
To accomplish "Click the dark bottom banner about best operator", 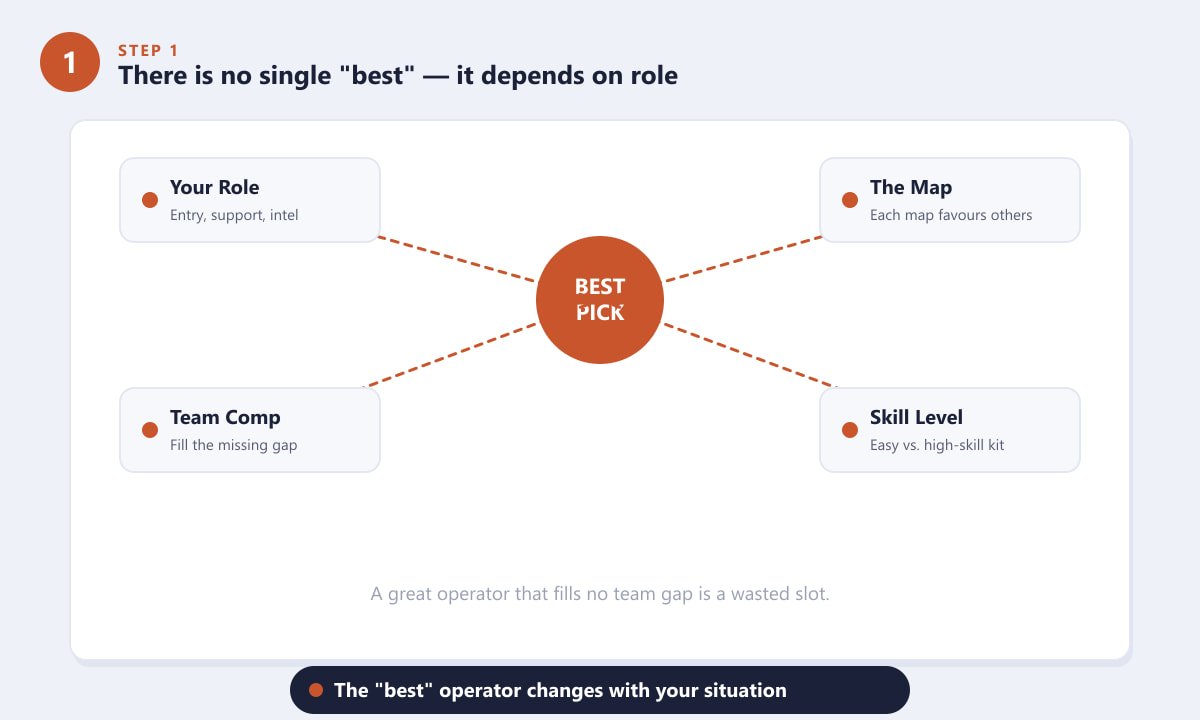I will point(600,690).
